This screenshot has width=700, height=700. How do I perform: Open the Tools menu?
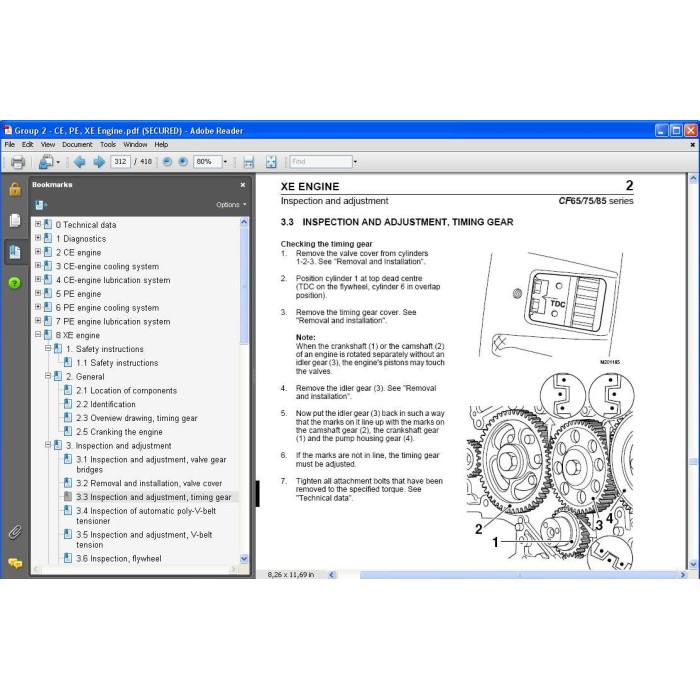108,145
